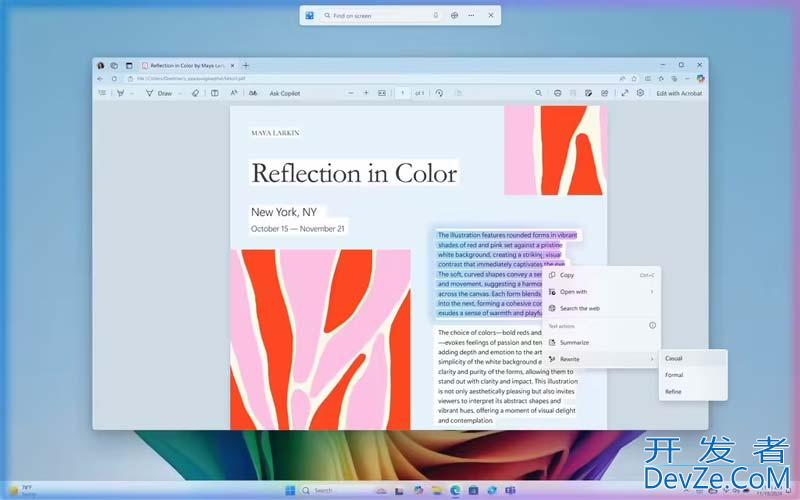Expand the Rewrite chevron arrow
The height and width of the screenshot is (500, 800).
coord(652,359)
